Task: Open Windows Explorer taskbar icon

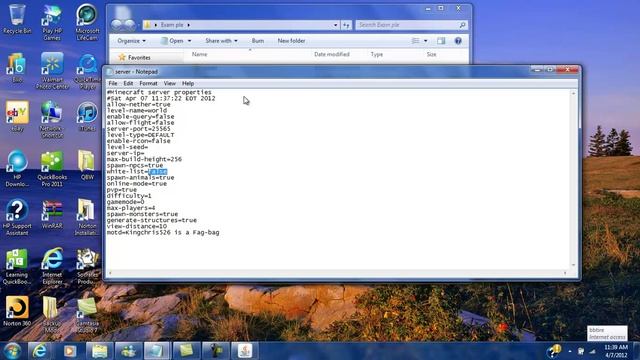Action: point(99,351)
